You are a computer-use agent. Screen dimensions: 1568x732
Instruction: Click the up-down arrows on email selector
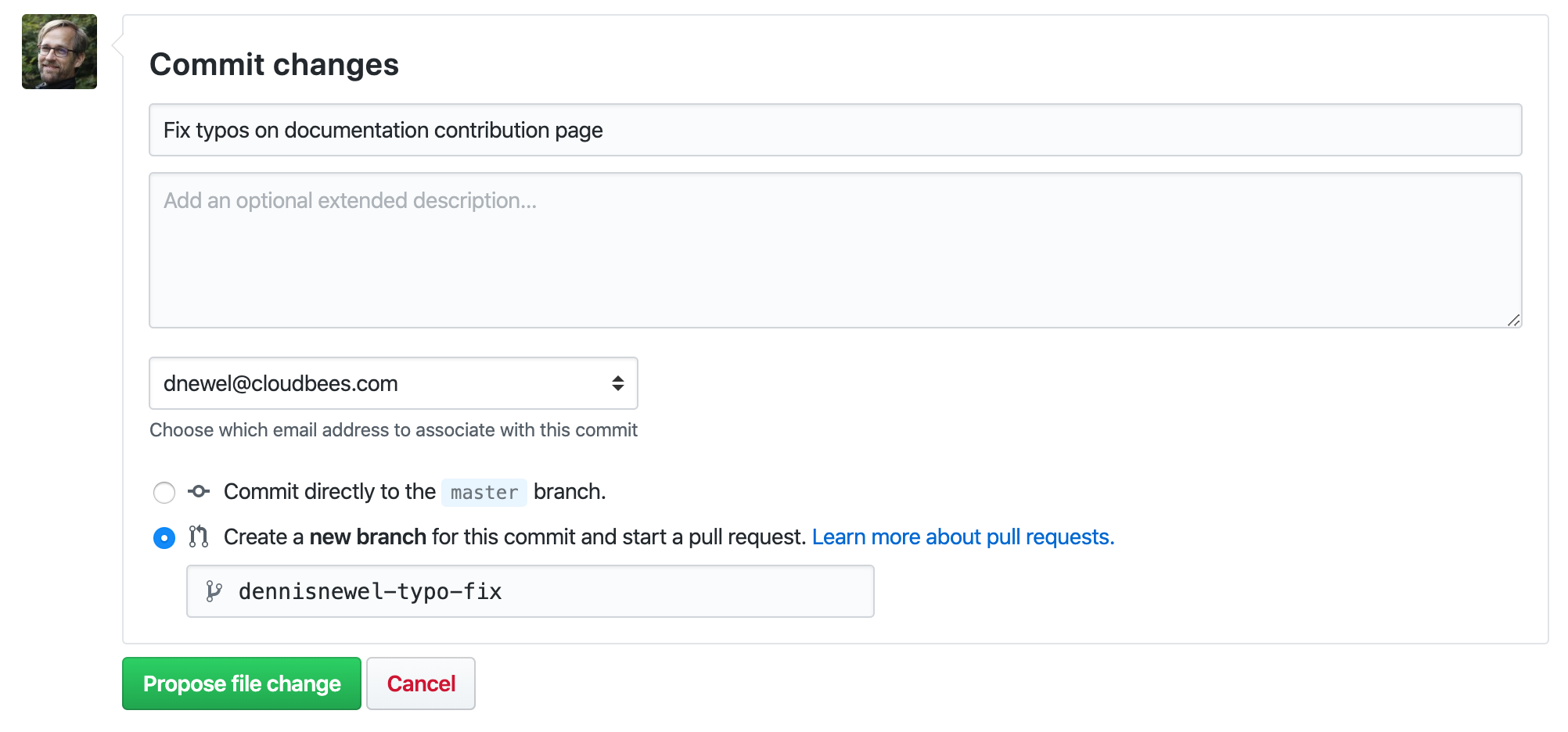618,383
